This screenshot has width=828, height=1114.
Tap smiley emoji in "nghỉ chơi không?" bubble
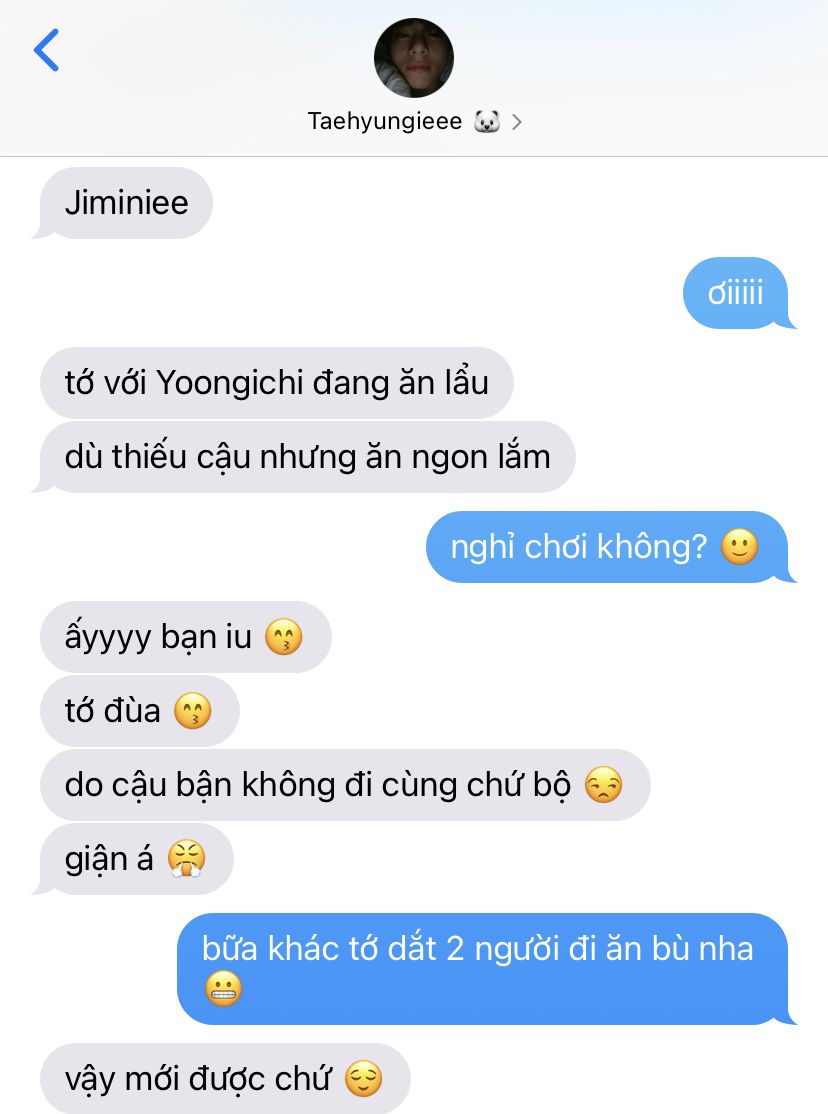pos(739,547)
